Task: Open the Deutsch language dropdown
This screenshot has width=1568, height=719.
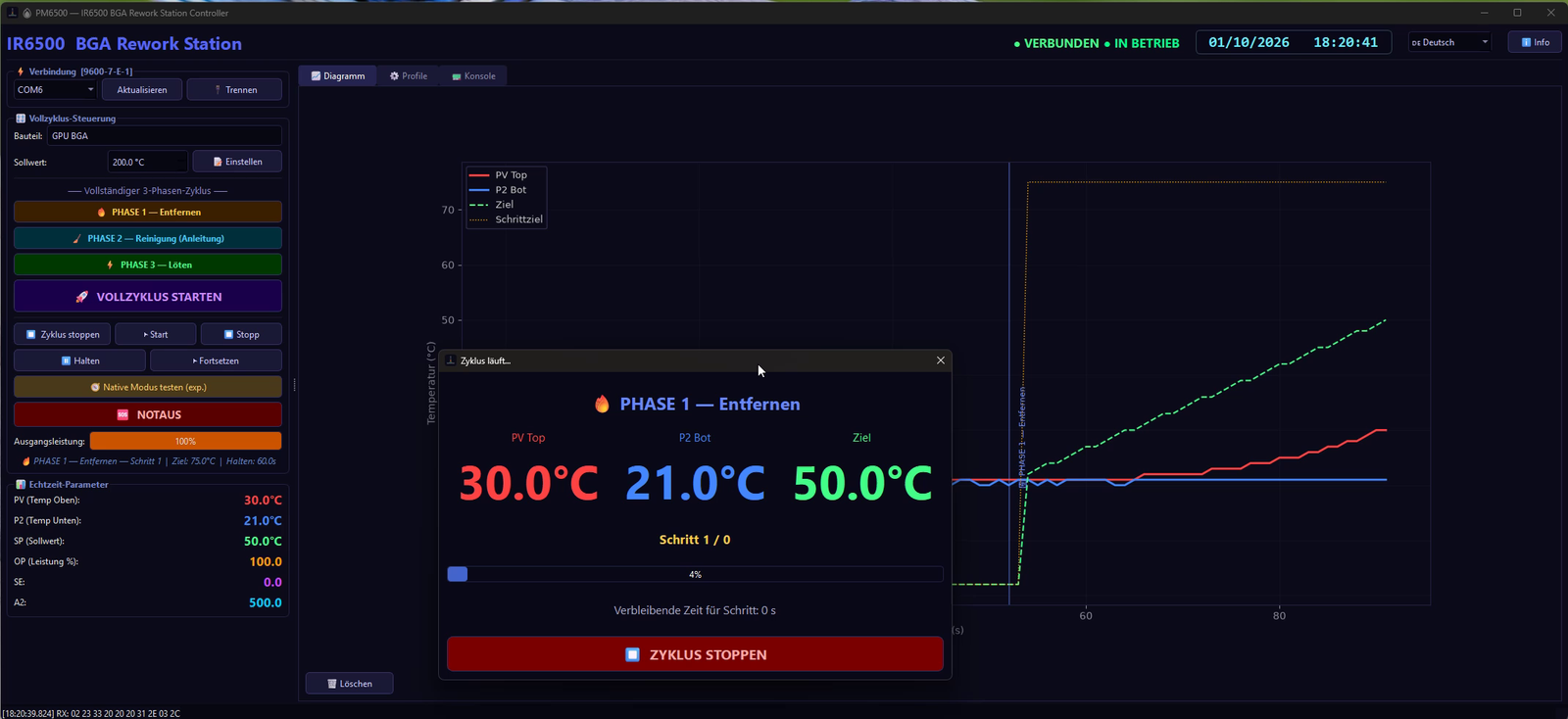Action: coord(1449,42)
